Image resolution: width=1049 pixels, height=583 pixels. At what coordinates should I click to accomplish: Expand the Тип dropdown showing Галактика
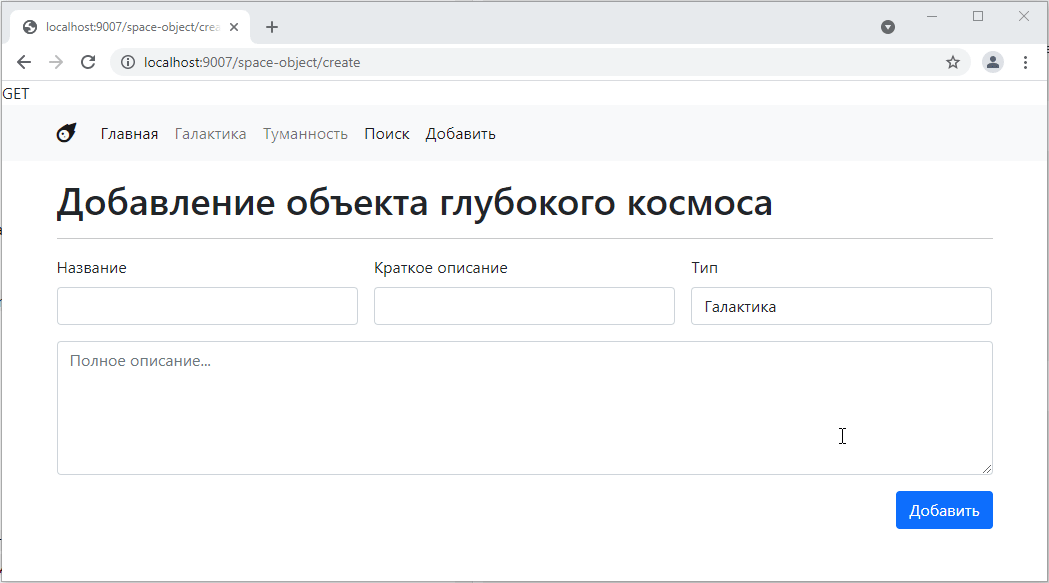[840, 306]
